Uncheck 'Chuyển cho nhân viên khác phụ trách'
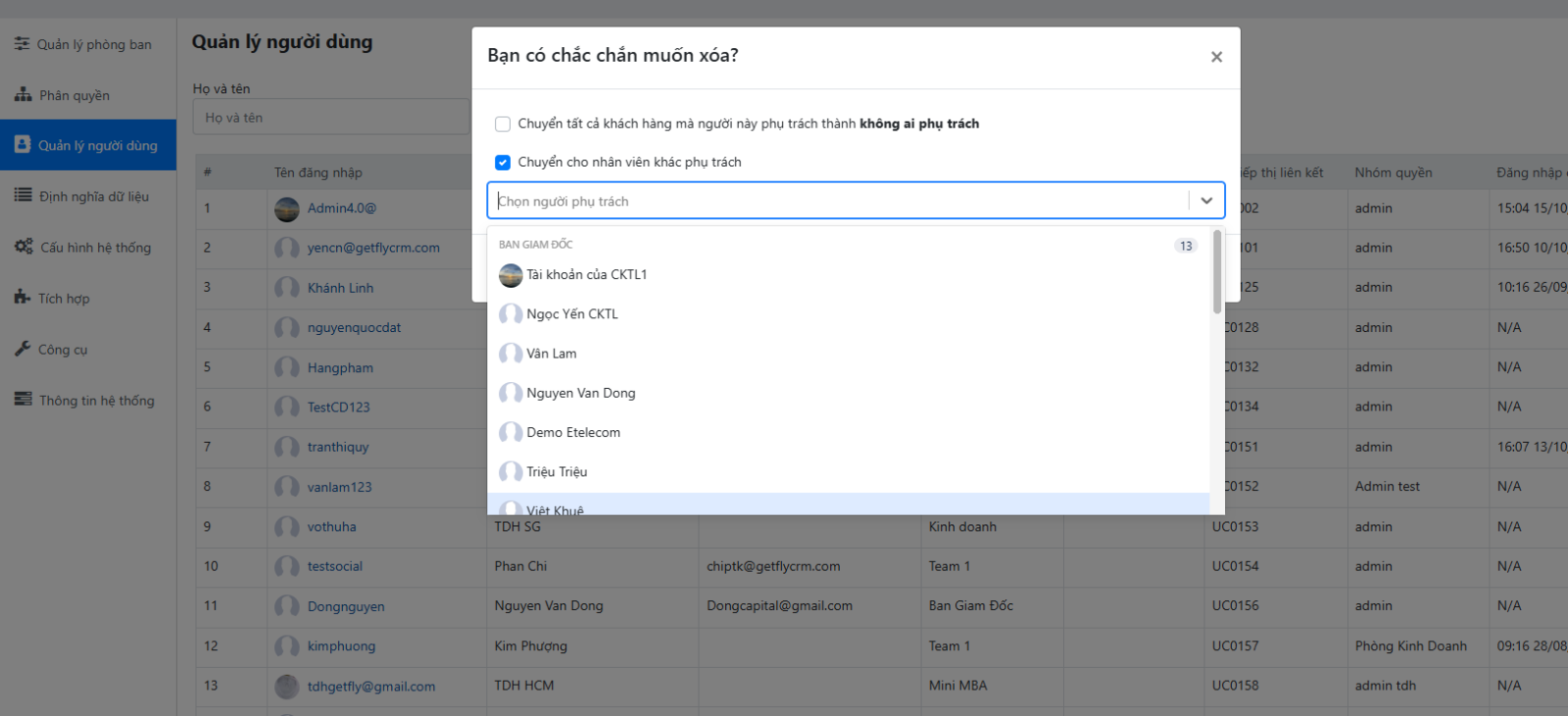Screen dimensions: 1568x716 (x=503, y=163)
